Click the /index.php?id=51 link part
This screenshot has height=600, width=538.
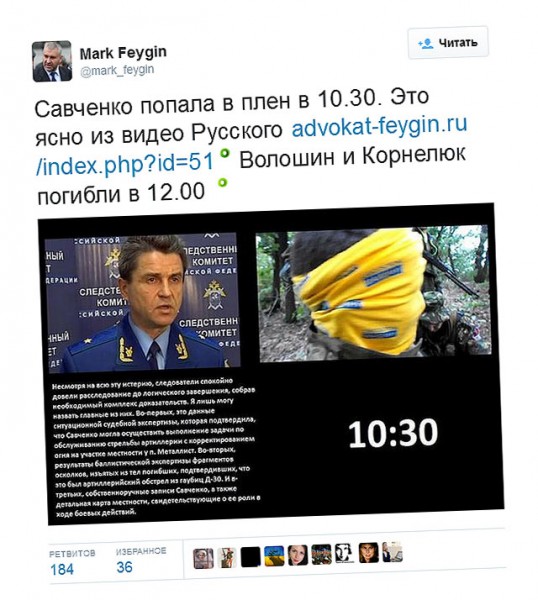coord(125,164)
